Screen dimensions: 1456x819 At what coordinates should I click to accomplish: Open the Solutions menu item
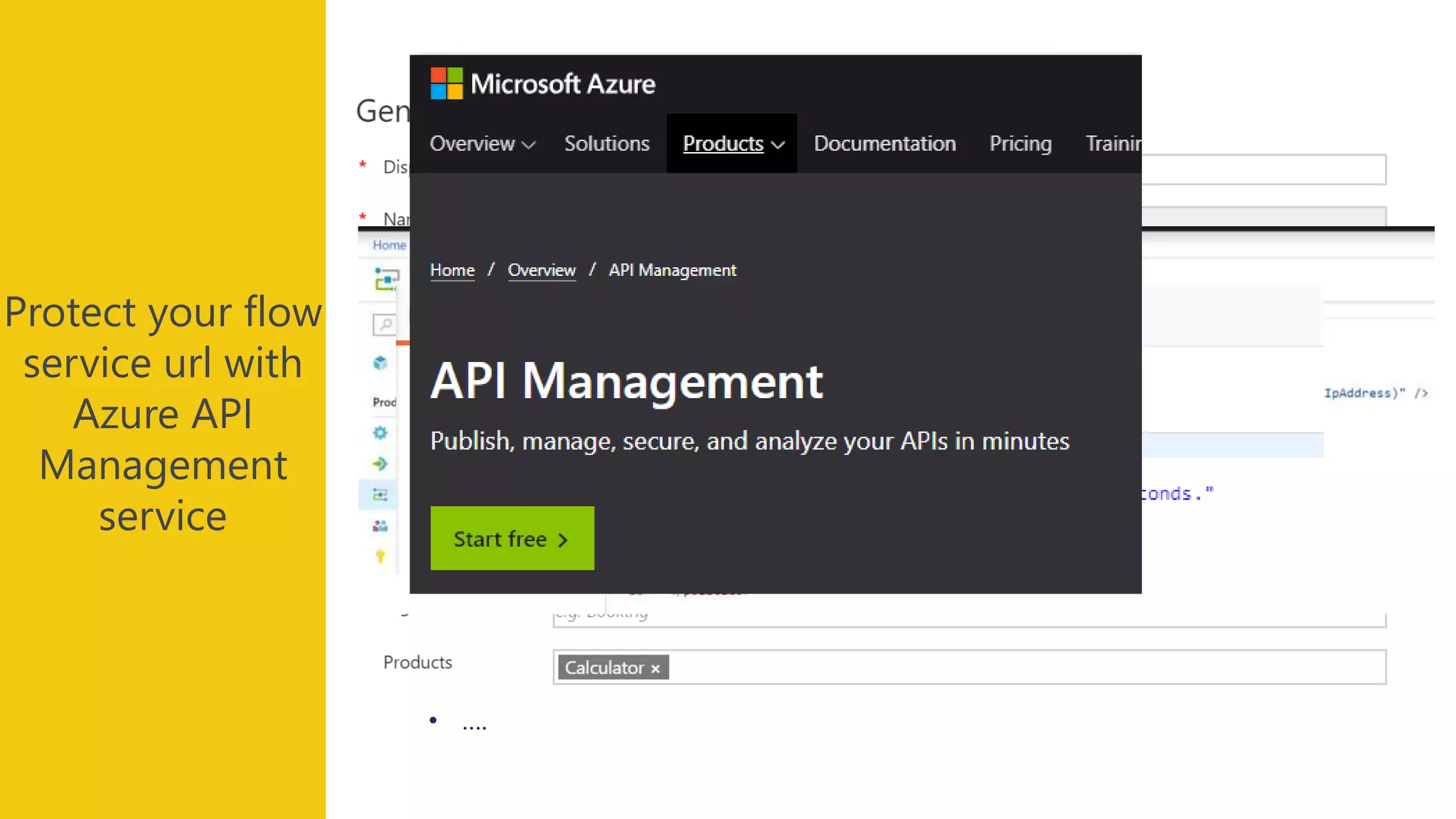tap(606, 144)
